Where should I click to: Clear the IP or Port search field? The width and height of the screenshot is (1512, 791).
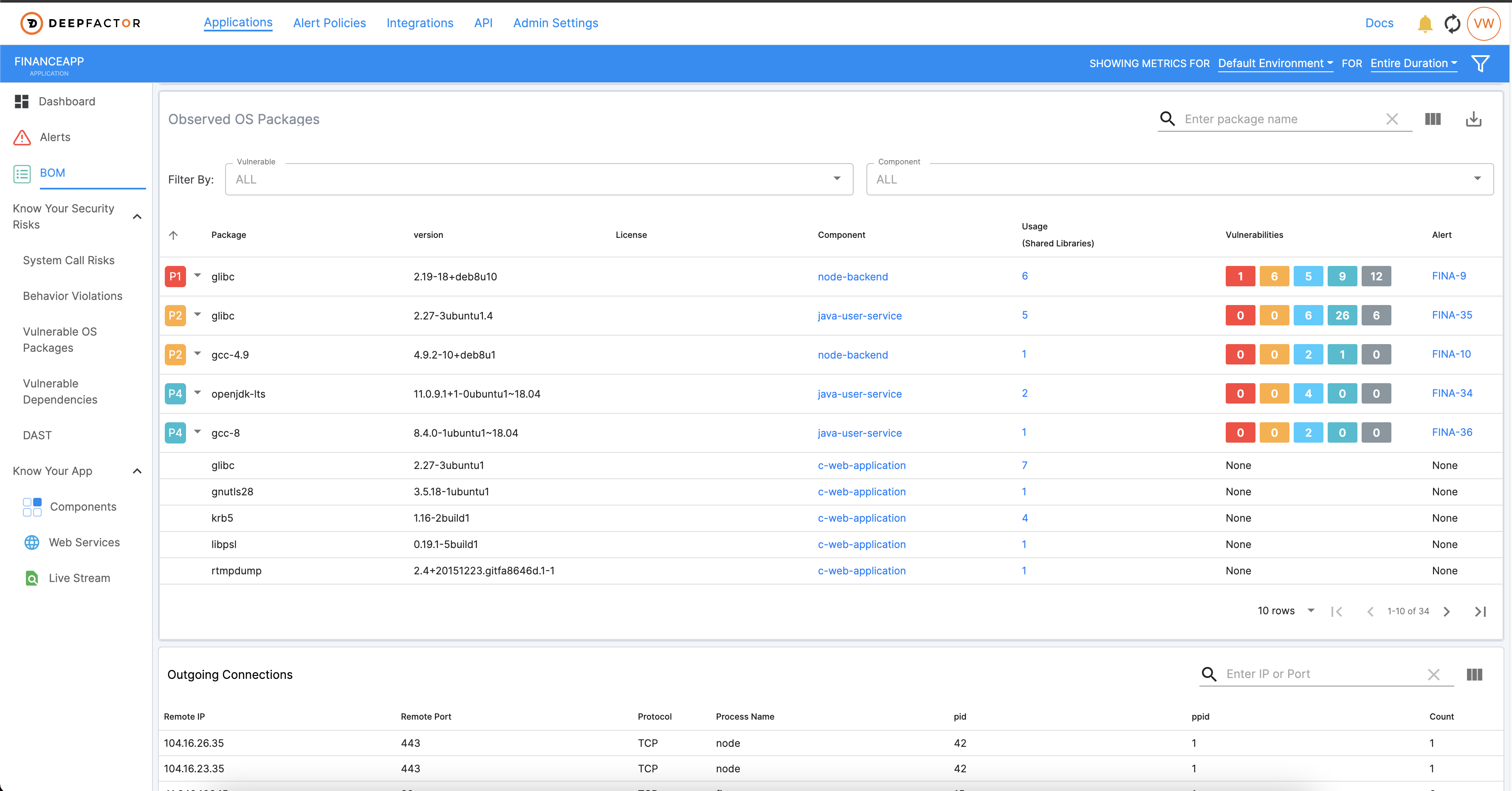coord(1433,675)
